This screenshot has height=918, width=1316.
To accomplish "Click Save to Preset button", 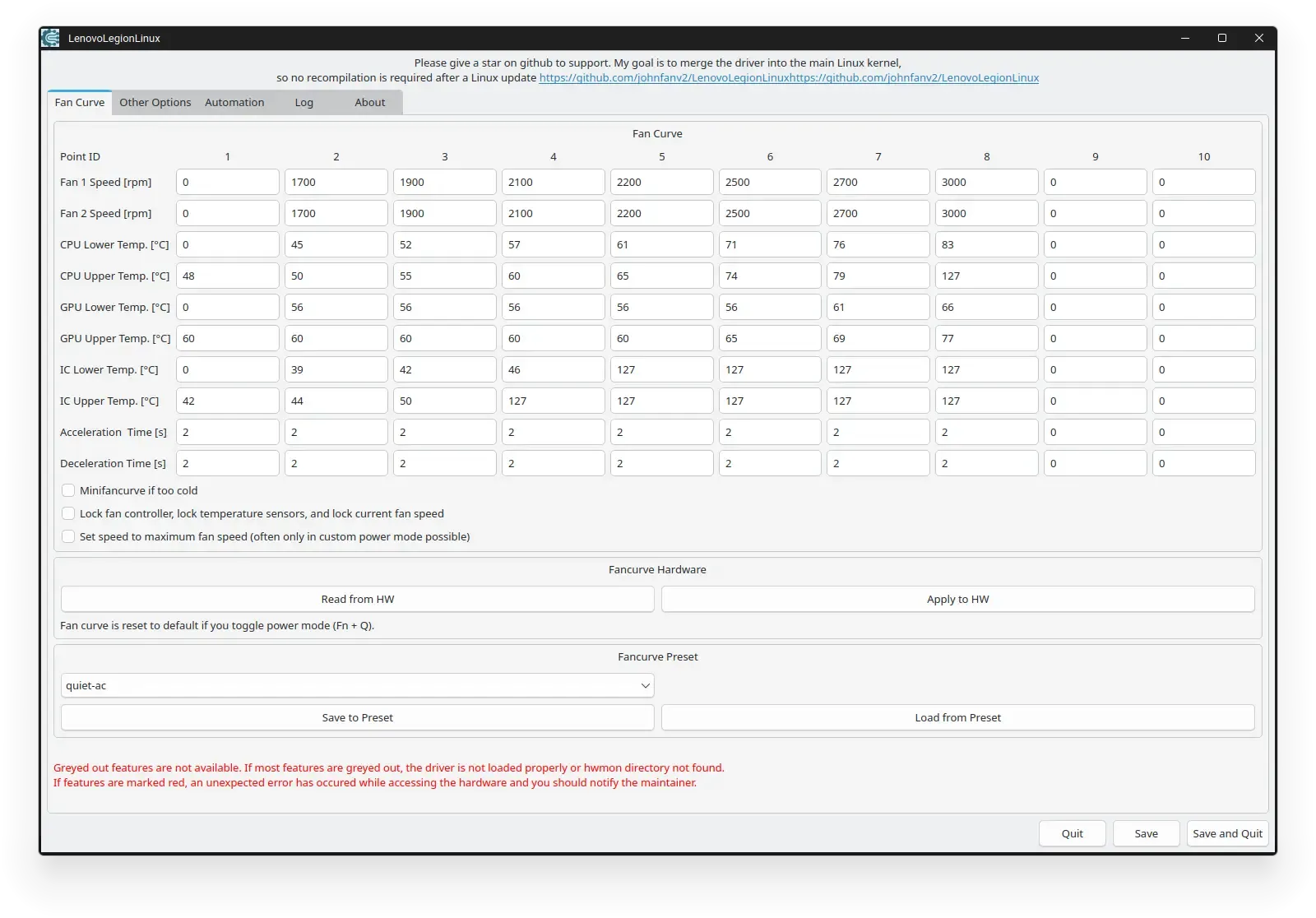I will [x=358, y=717].
